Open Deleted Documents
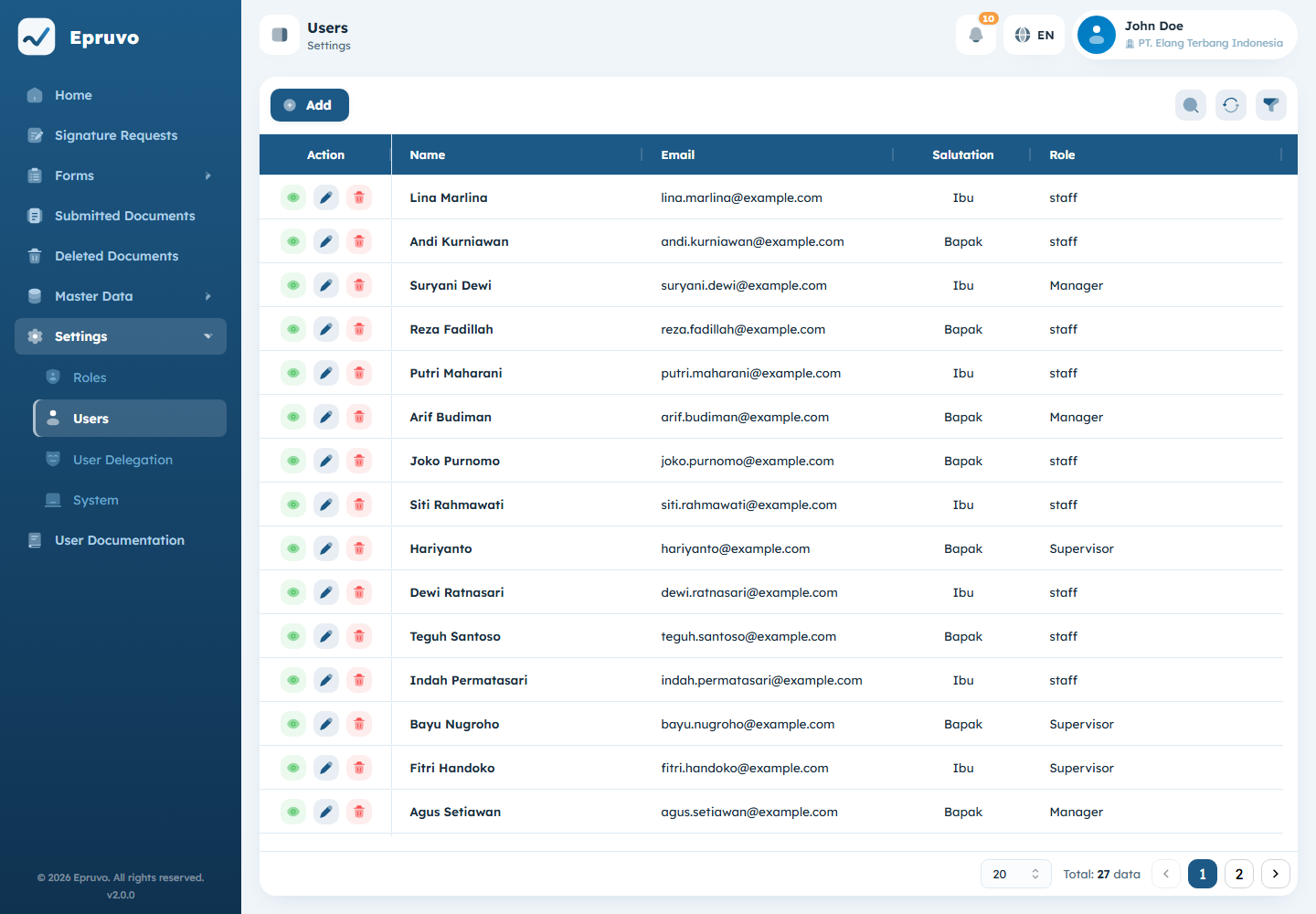The image size is (1316, 914). 121,256
